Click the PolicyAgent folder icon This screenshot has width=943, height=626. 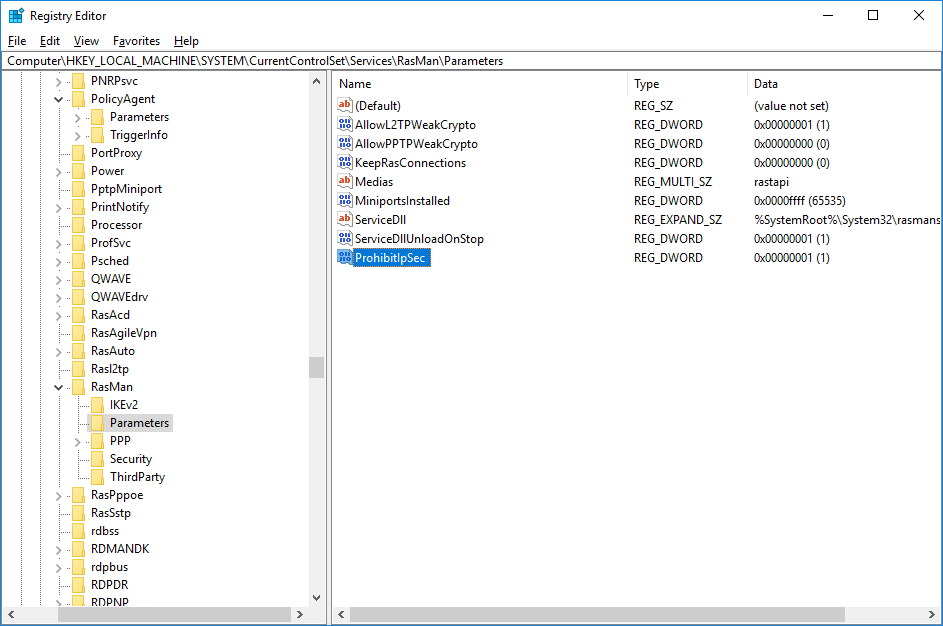[78, 99]
